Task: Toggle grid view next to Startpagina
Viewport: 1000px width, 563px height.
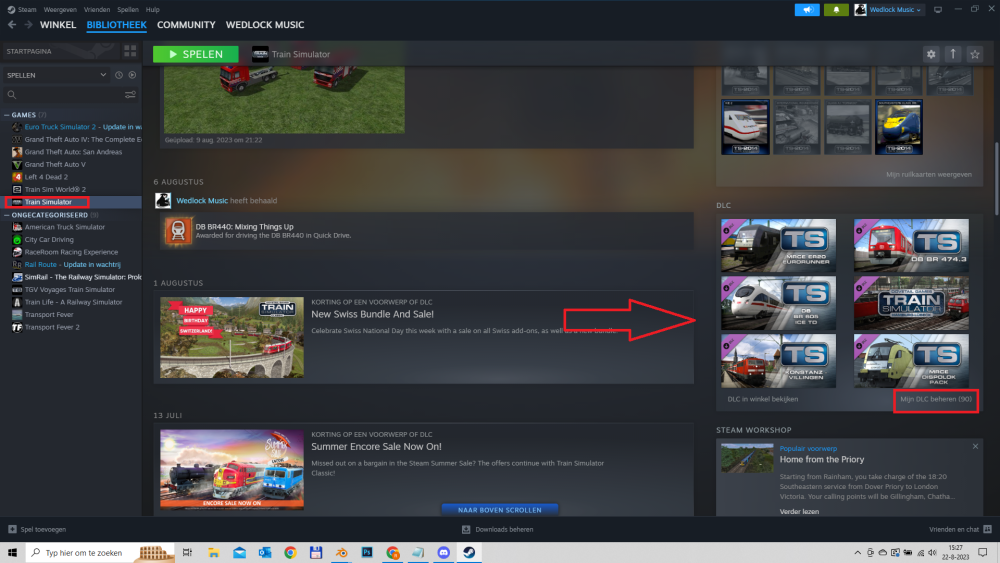Action: 129,50
